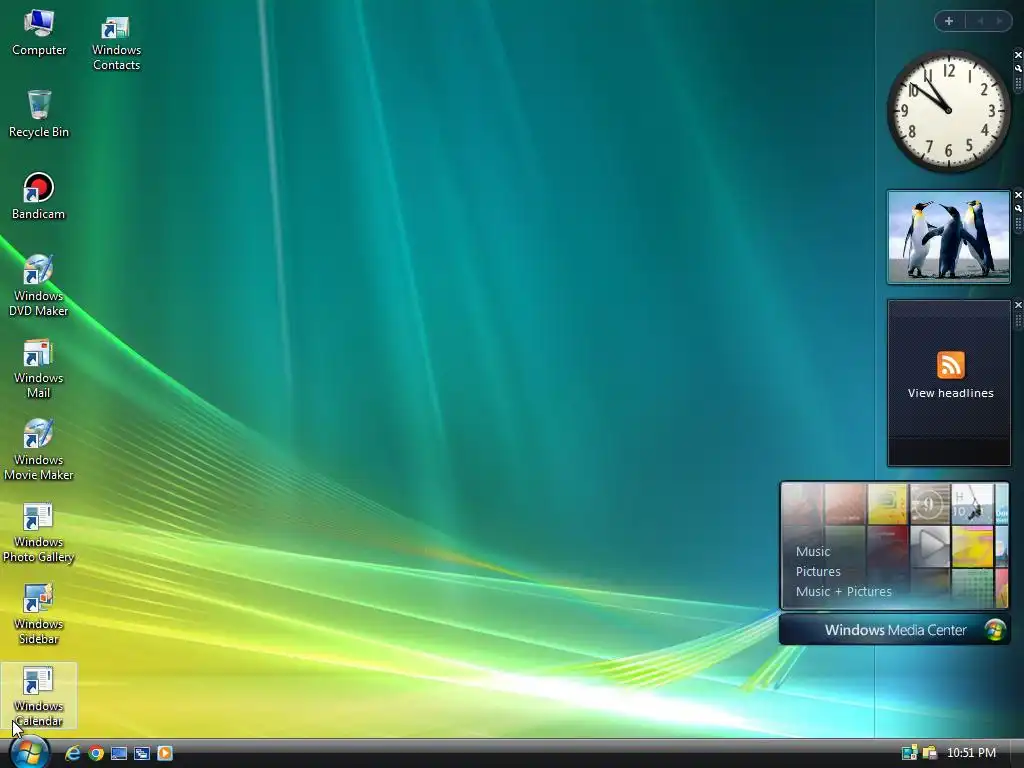Select the Windows Calendar shortcut
Image resolution: width=1024 pixels, height=768 pixels.
[39, 696]
